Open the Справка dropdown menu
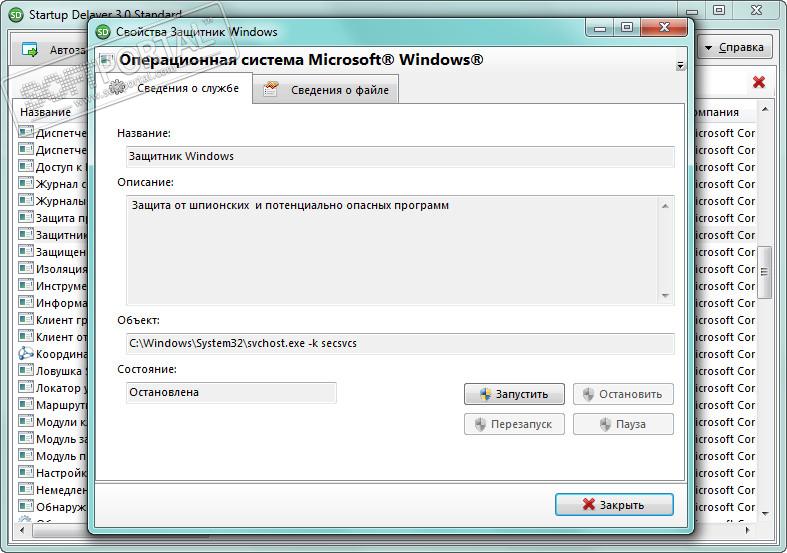 pos(734,48)
